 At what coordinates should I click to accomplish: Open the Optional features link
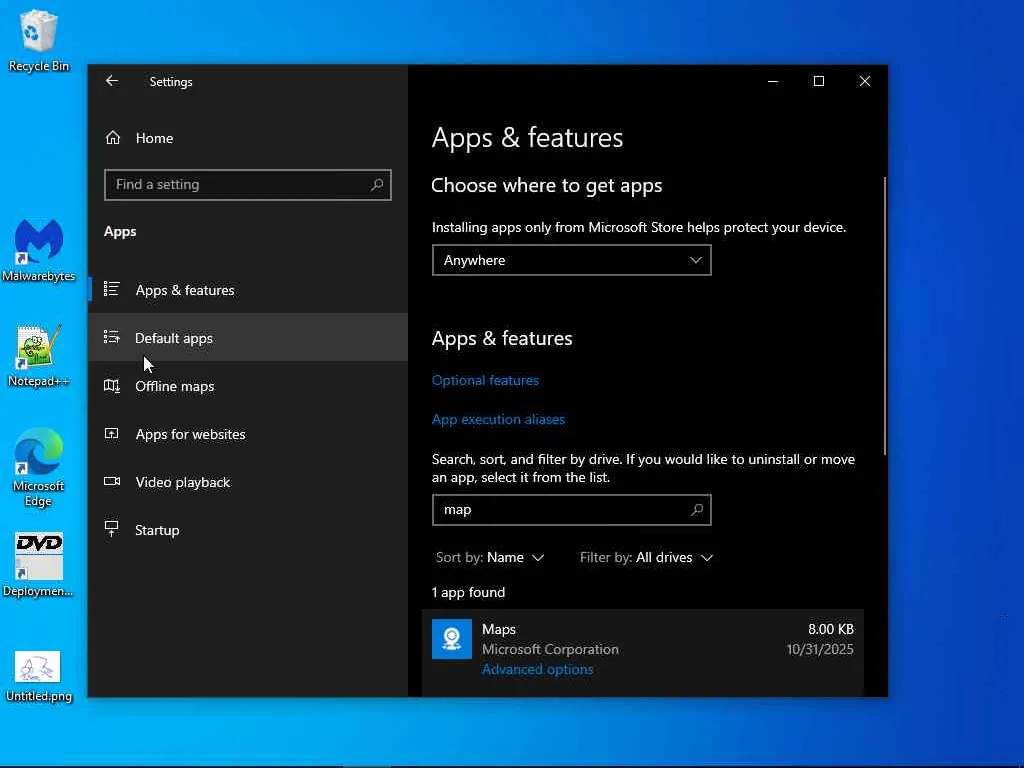coord(485,380)
